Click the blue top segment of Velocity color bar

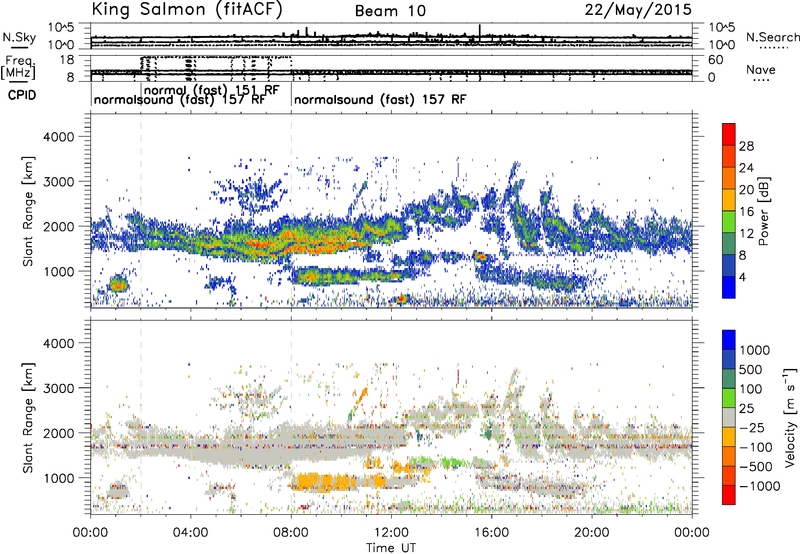tap(729, 340)
